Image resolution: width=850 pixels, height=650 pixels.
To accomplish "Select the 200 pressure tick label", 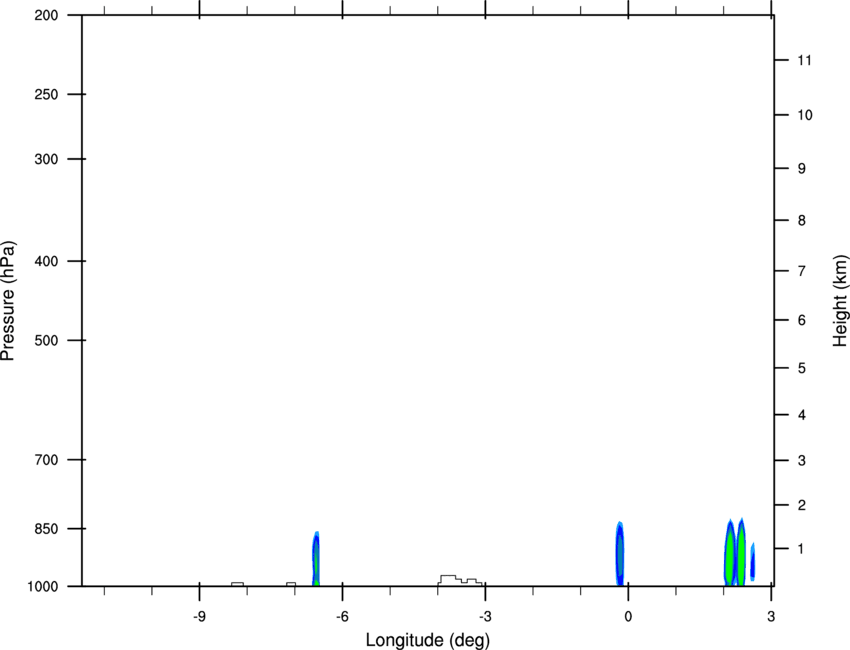I will tap(46, 15).
